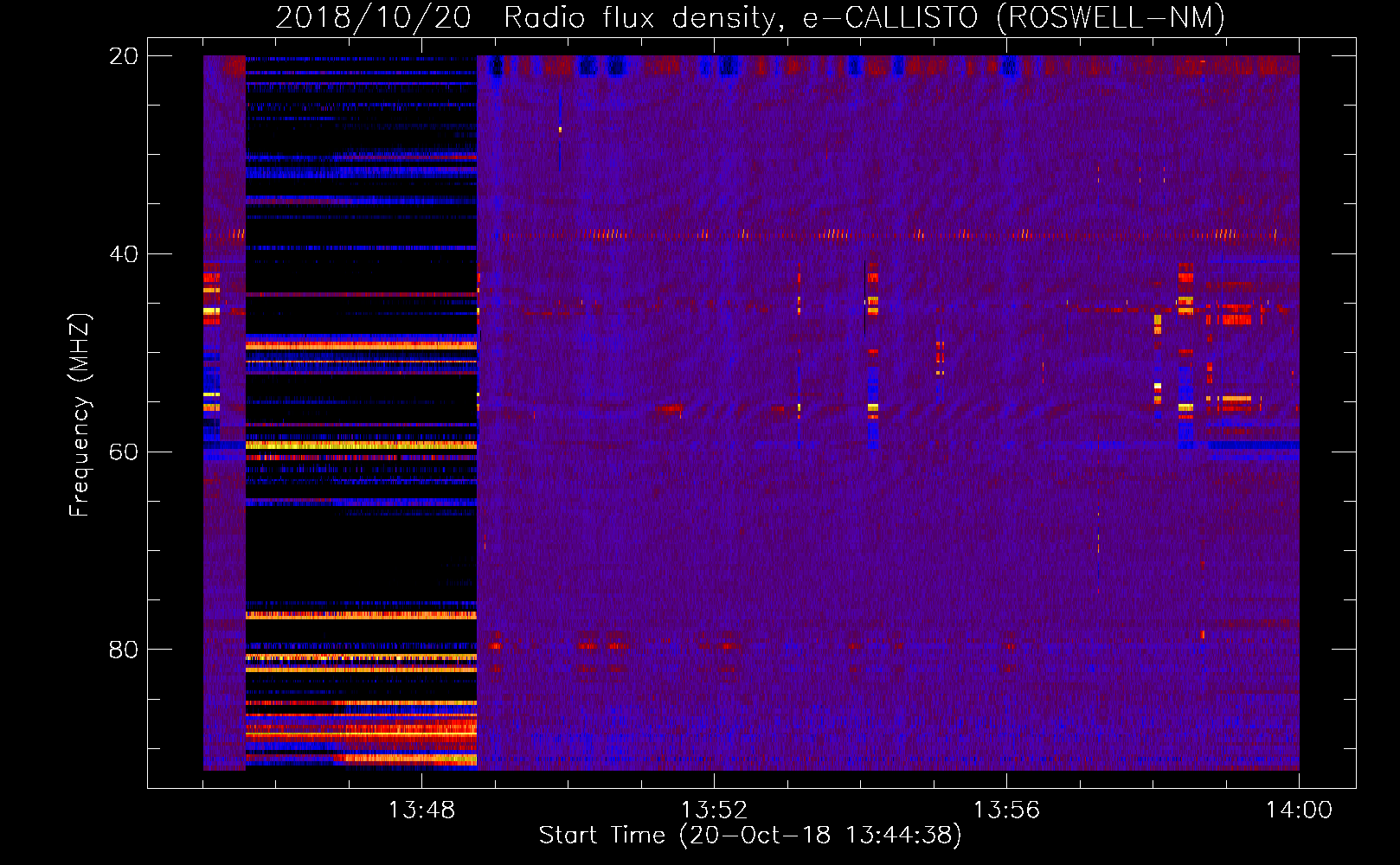Click the date '2018/10/20' in the title
This screenshot has width=1400, height=865.
373,17
